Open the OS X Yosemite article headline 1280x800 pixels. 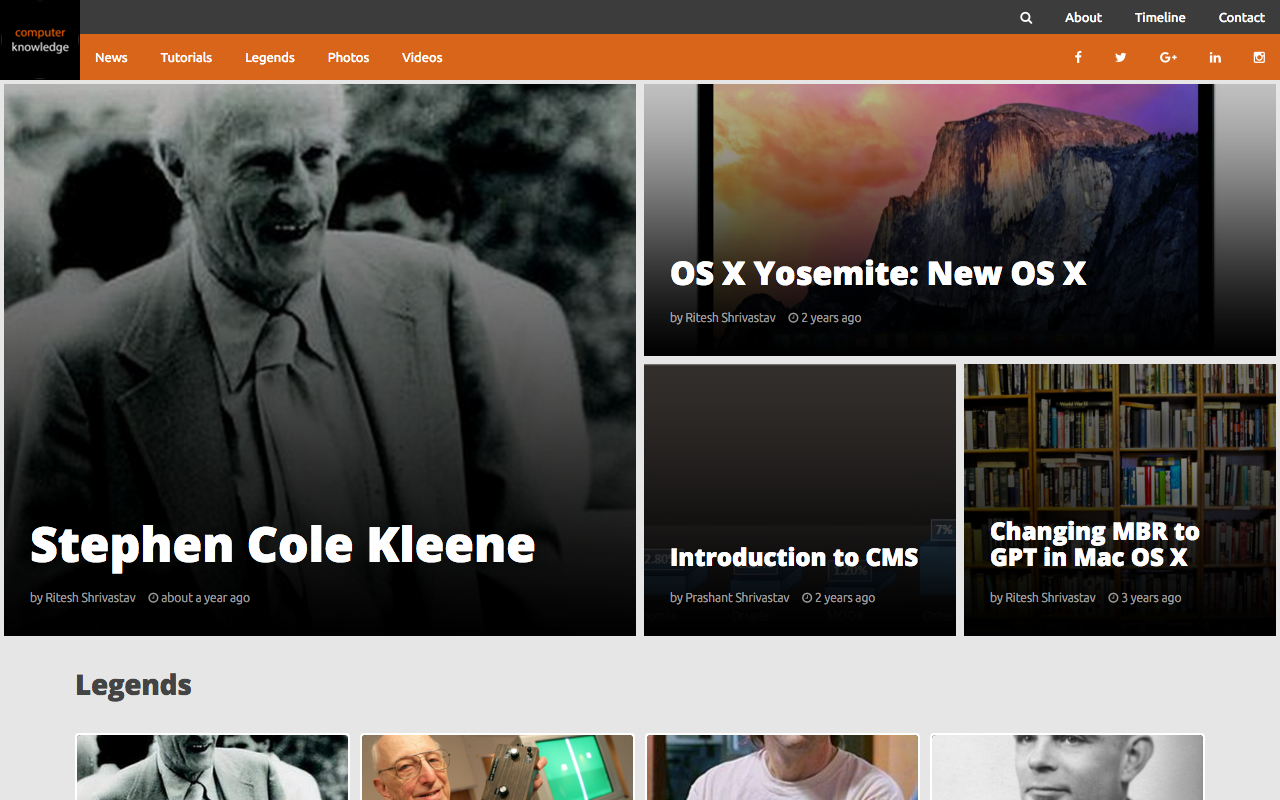point(878,273)
